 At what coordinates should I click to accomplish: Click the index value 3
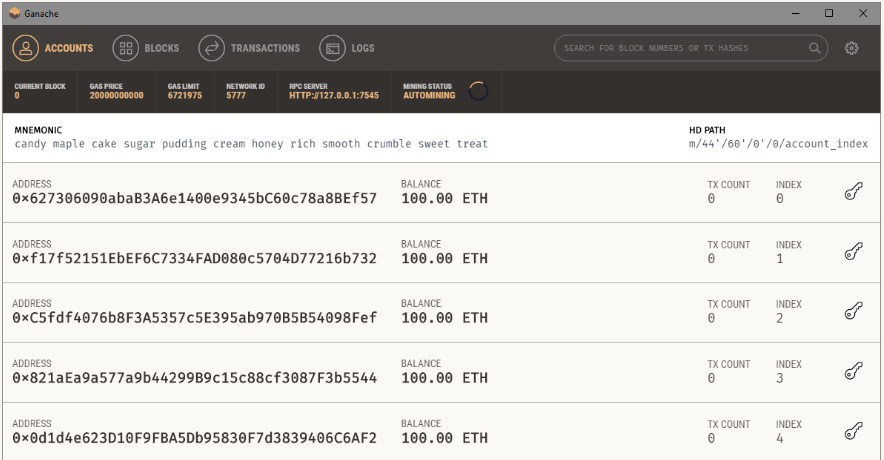779,378
